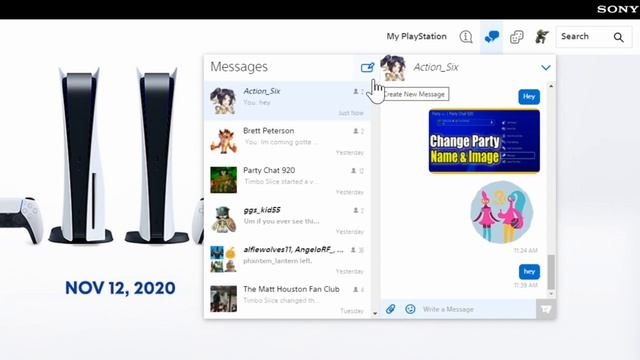Click the Messages panel heading

(x=239, y=67)
